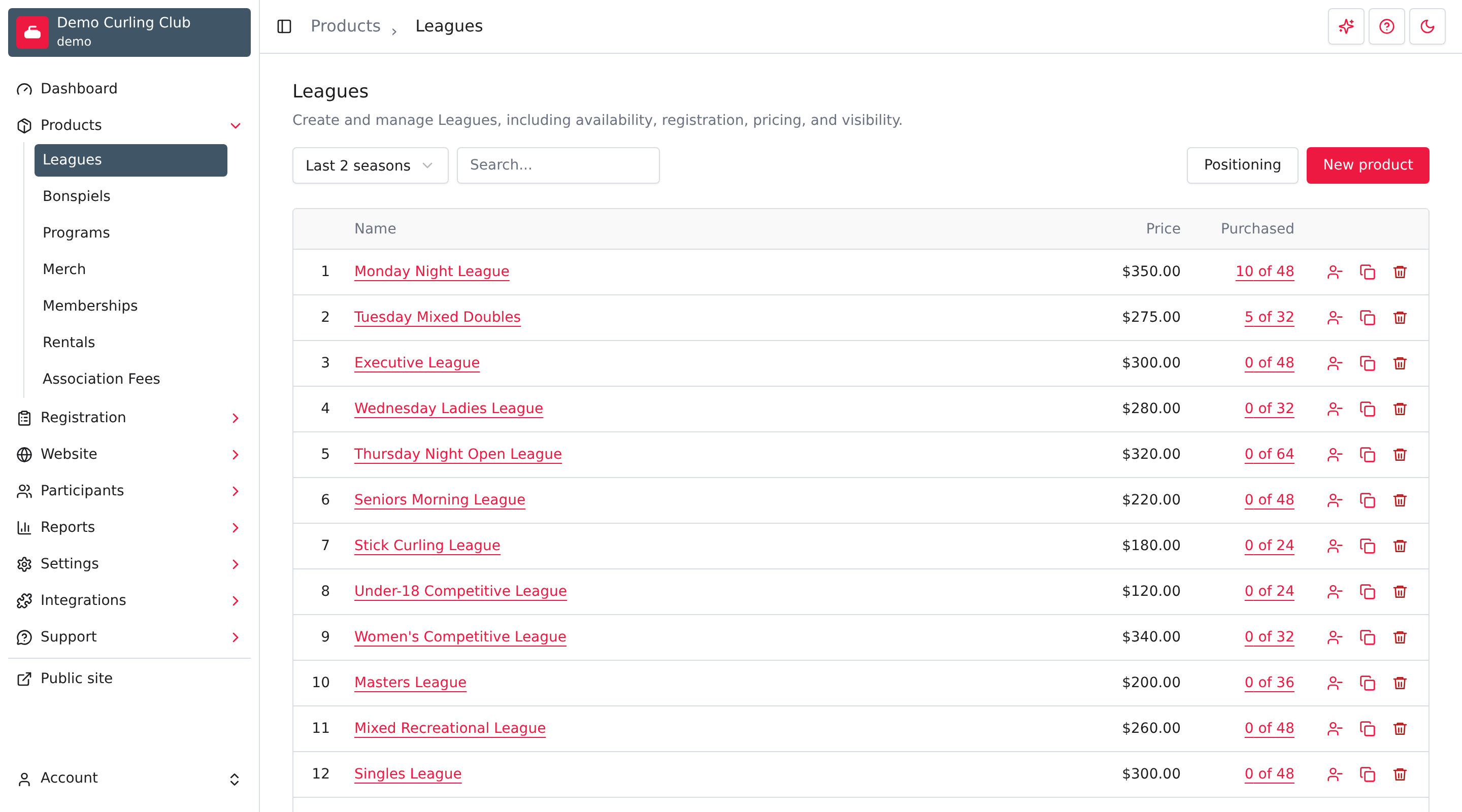Open Bonspiels under Products
The width and height of the screenshot is (1462, 812).
pyautogui.click(x=130, y=196)
